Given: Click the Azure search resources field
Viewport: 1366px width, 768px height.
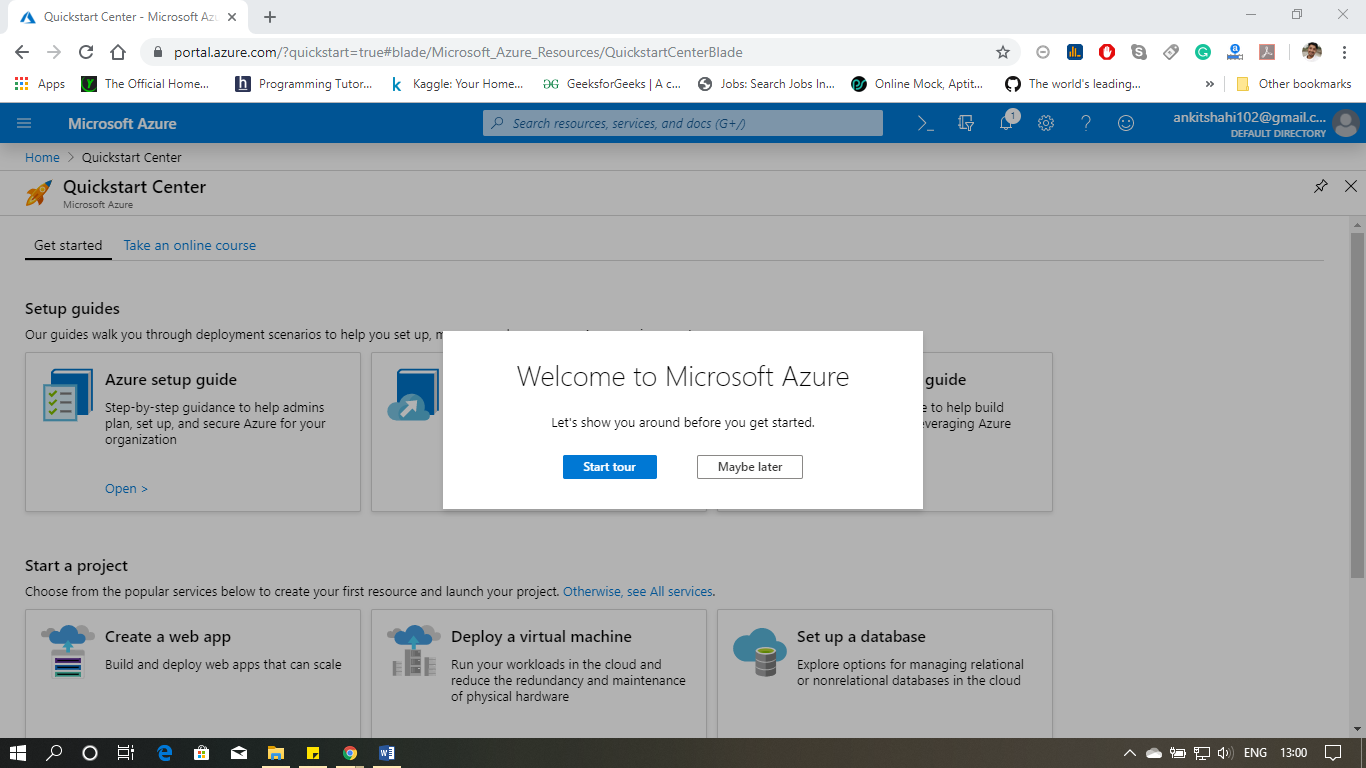Looking at the screenshot, I should (683, 123).
